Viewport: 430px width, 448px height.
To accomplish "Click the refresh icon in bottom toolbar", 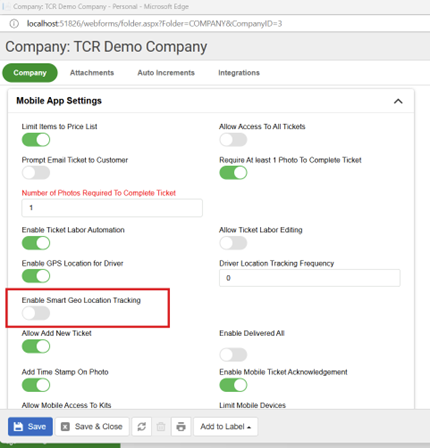I will (142, 426).
